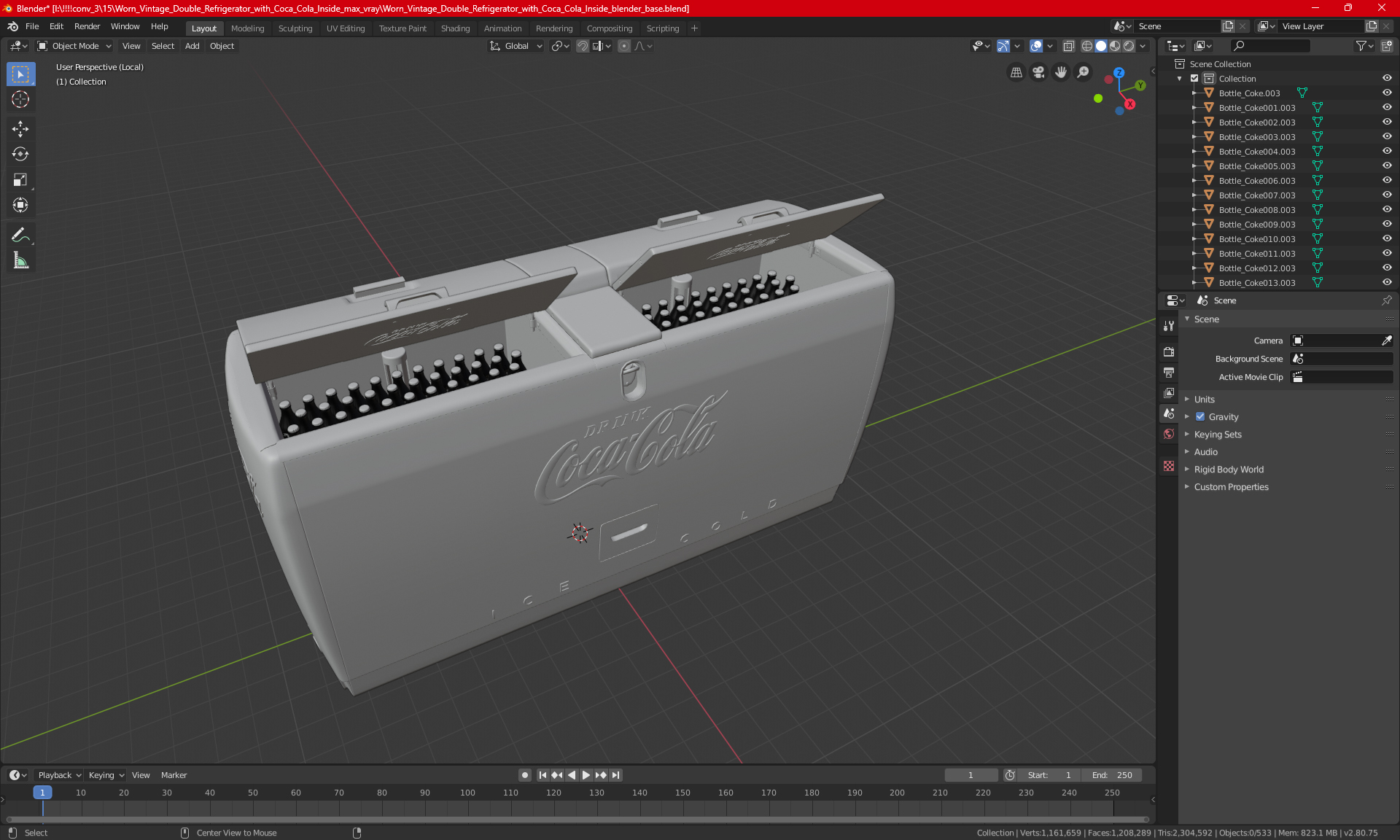Toggle Collection exclude checkbox in outliner

(1194, 79)
